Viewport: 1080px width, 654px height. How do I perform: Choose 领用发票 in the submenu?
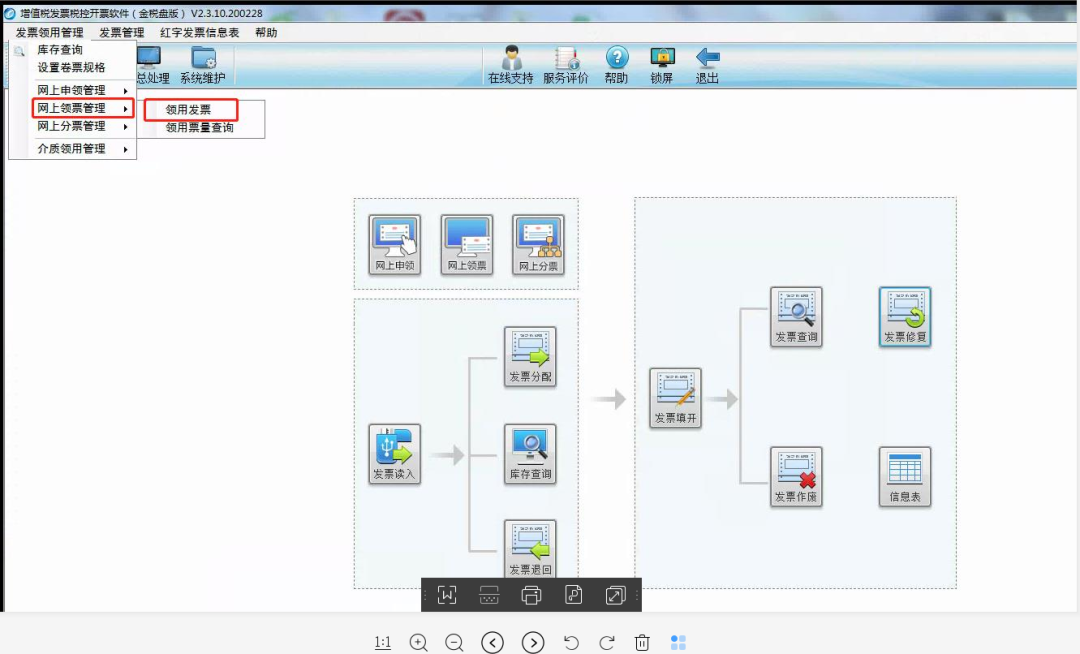click(191, 109)
